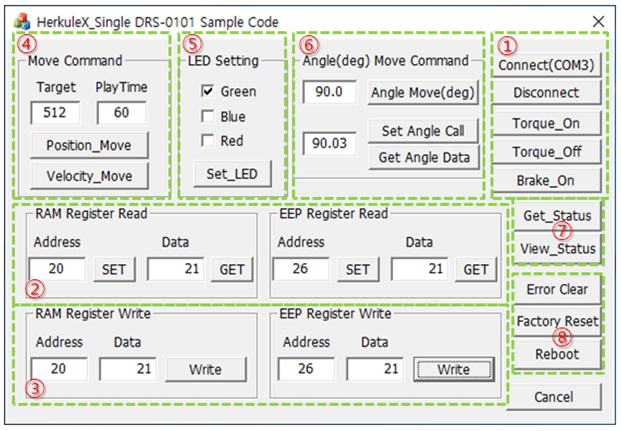Click RAM Register Write Address field

[59, 369]
